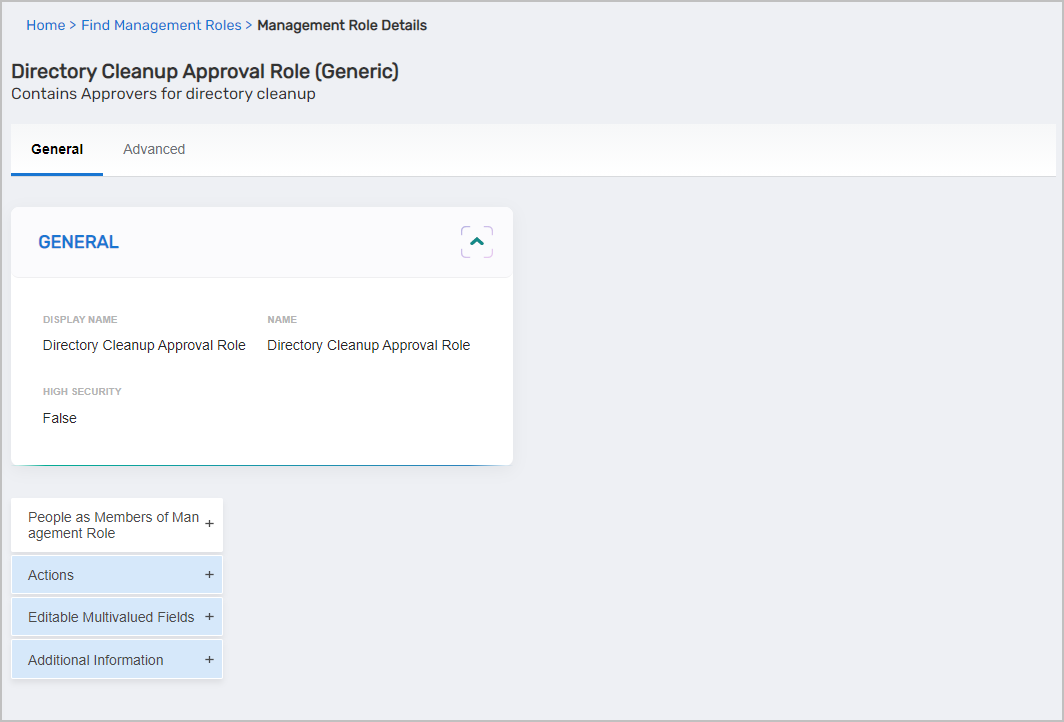Click the Display Name field value
This screenshot has height=722, width=1064.
(x=144, y=345)
